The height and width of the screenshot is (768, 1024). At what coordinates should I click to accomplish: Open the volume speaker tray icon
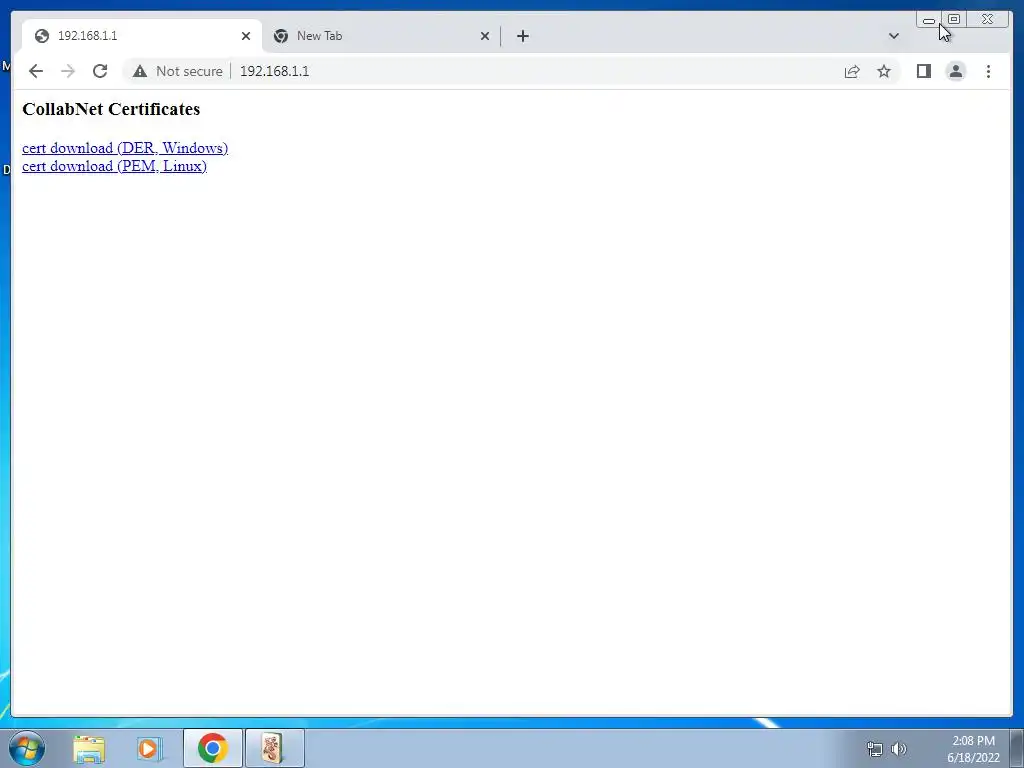coord(899,749)
